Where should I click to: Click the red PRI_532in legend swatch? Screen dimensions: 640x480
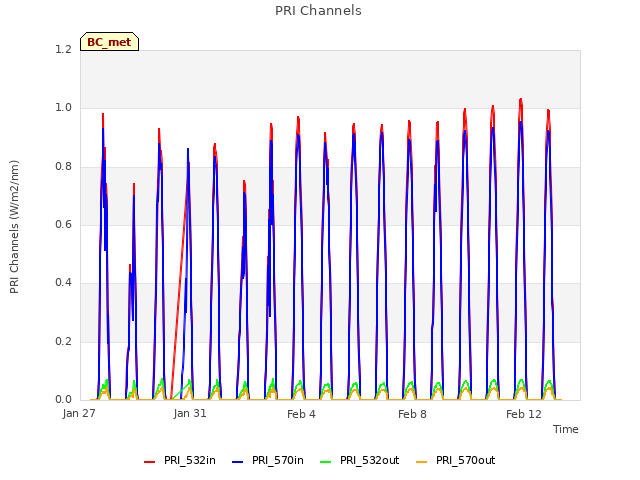[x=150, y=462]
